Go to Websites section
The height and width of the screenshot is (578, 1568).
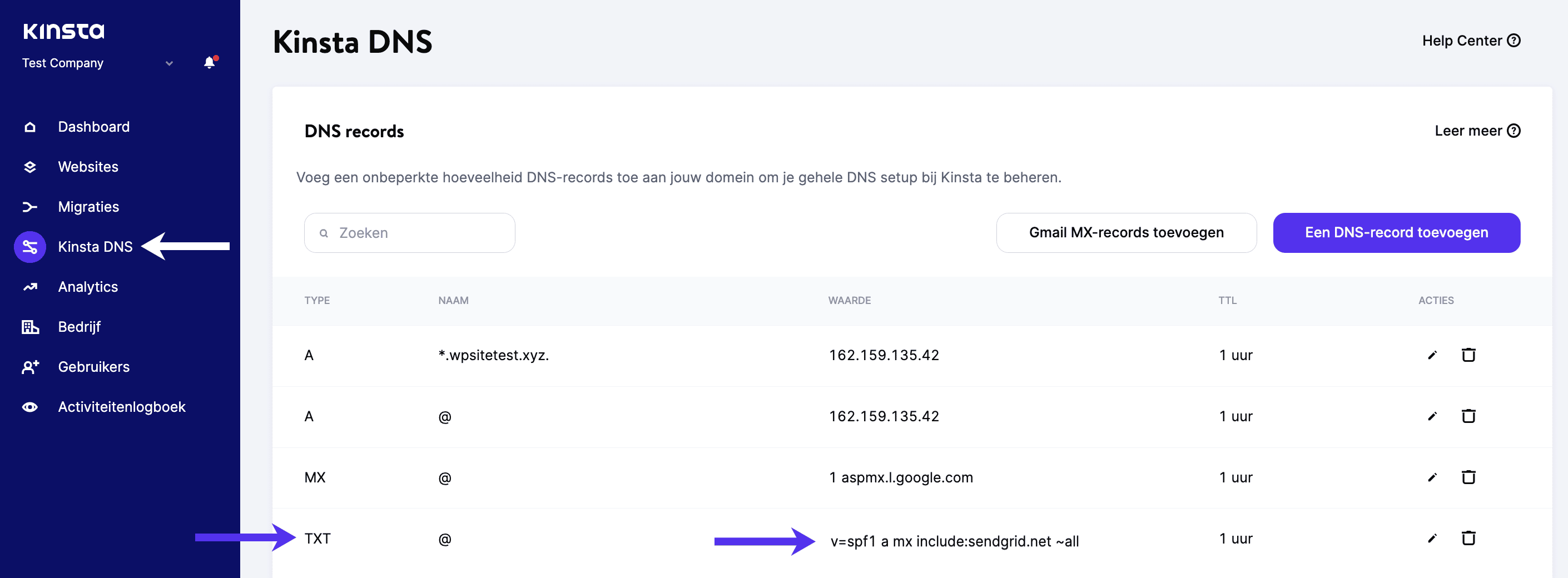[x=88, y=167]
